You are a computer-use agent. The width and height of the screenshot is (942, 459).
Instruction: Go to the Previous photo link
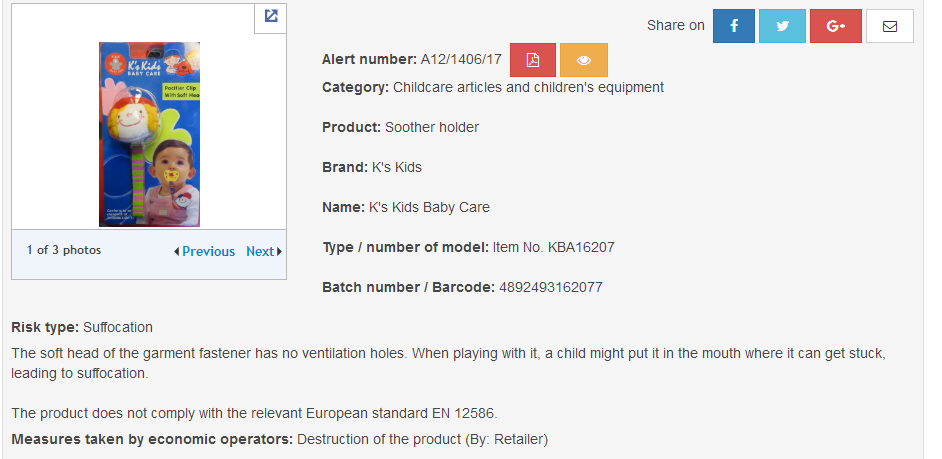tap(208, 252)
